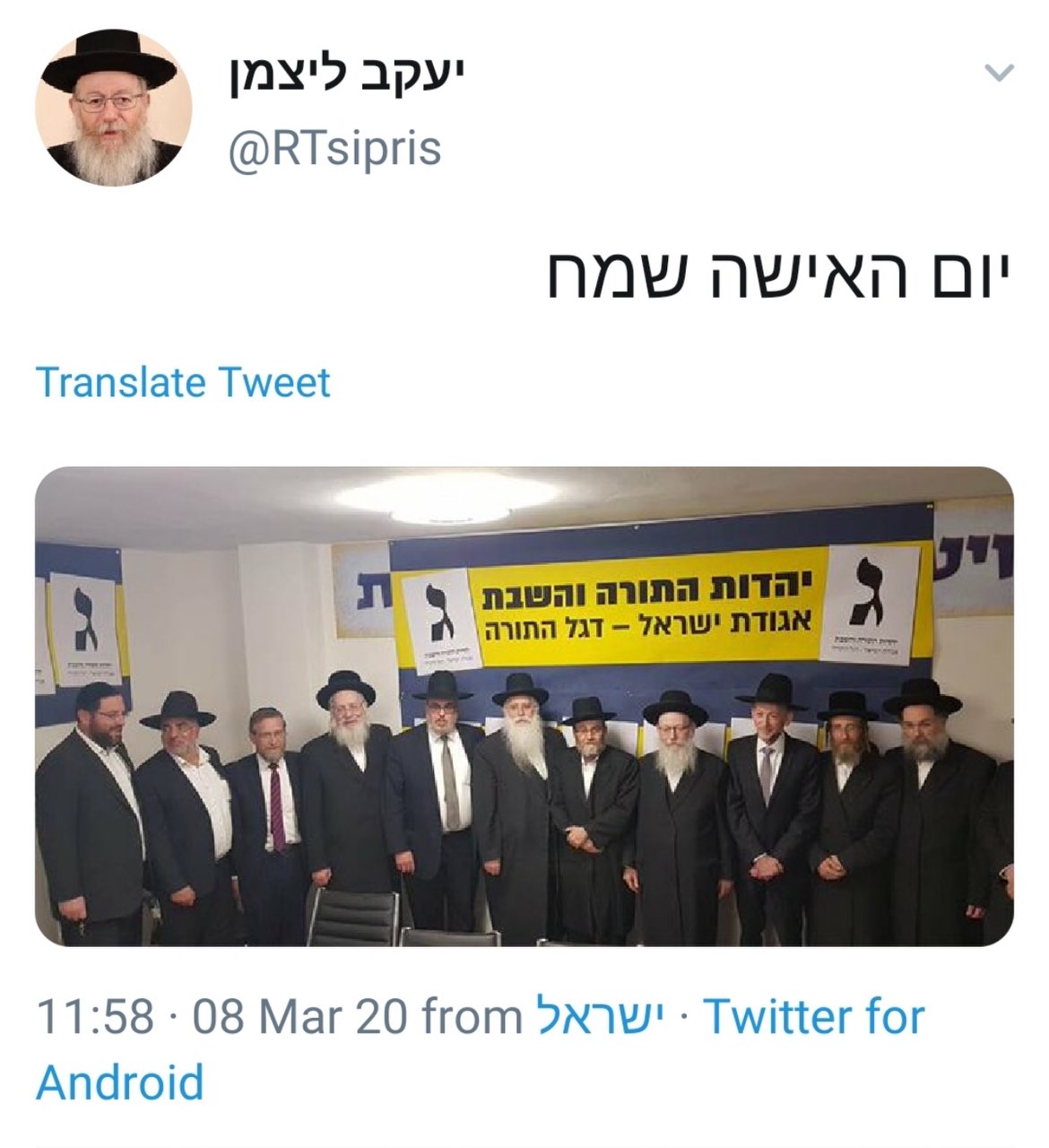Tap the white-bearded man at photo center

tap(520, 807)
